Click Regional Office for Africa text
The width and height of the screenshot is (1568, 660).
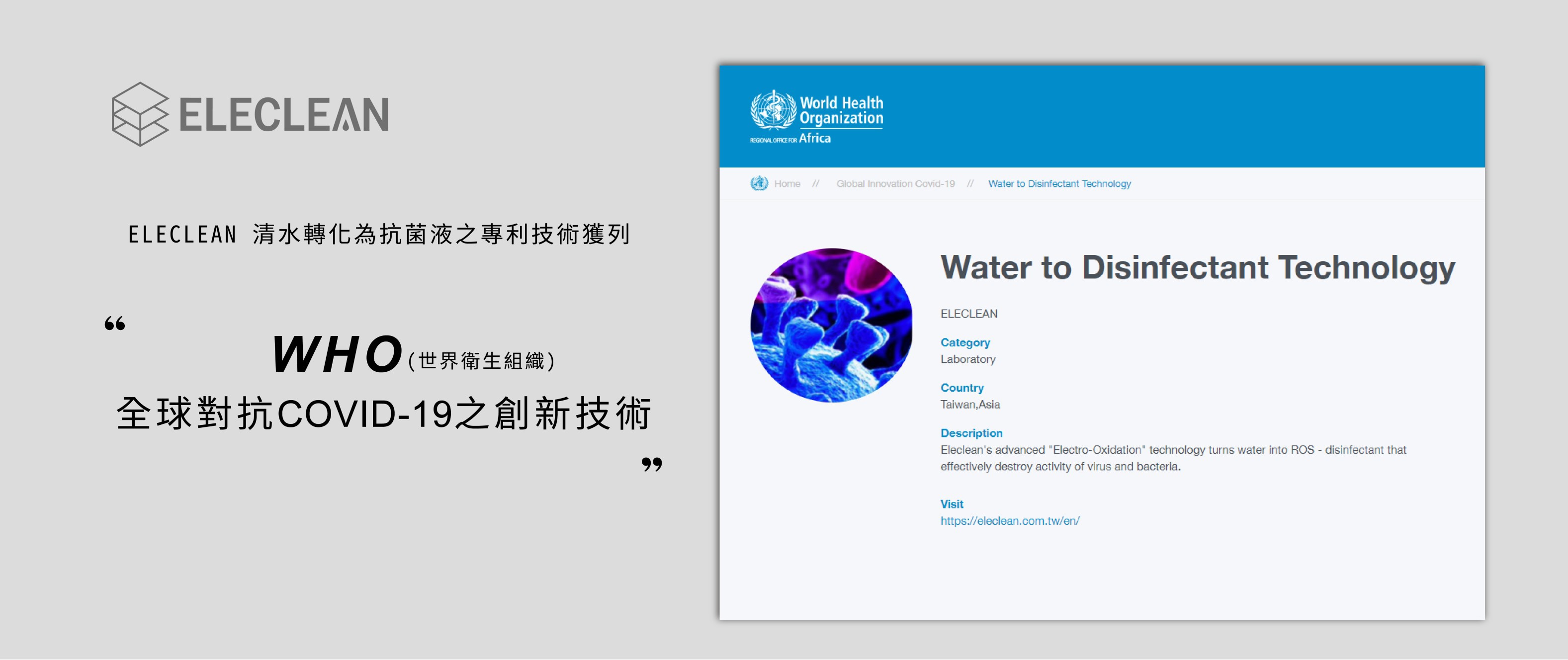click(x=790, y=139)
